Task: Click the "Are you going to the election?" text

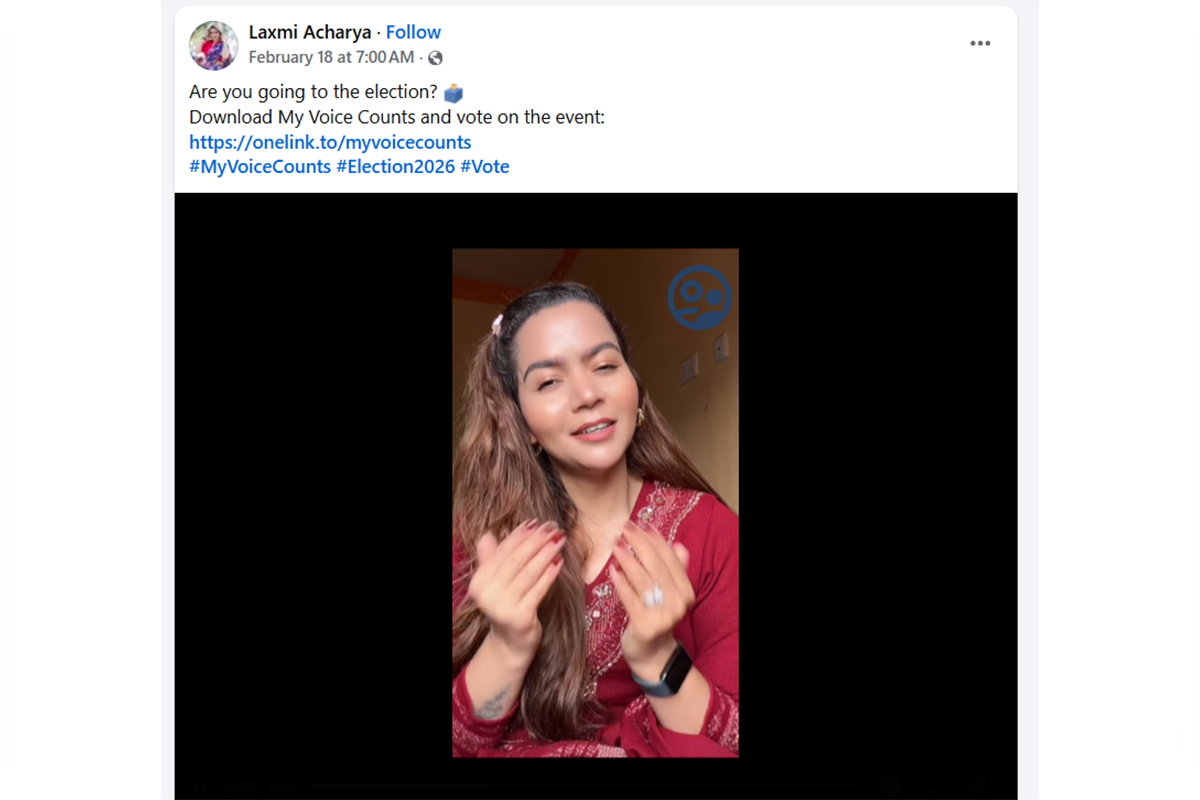Action: point(313,92)
